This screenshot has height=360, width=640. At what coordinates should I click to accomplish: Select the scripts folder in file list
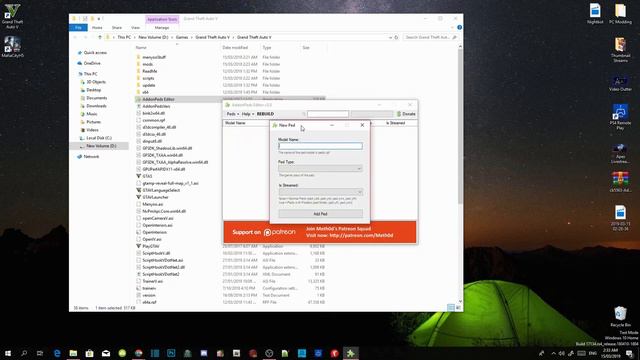tap(148, 78)
